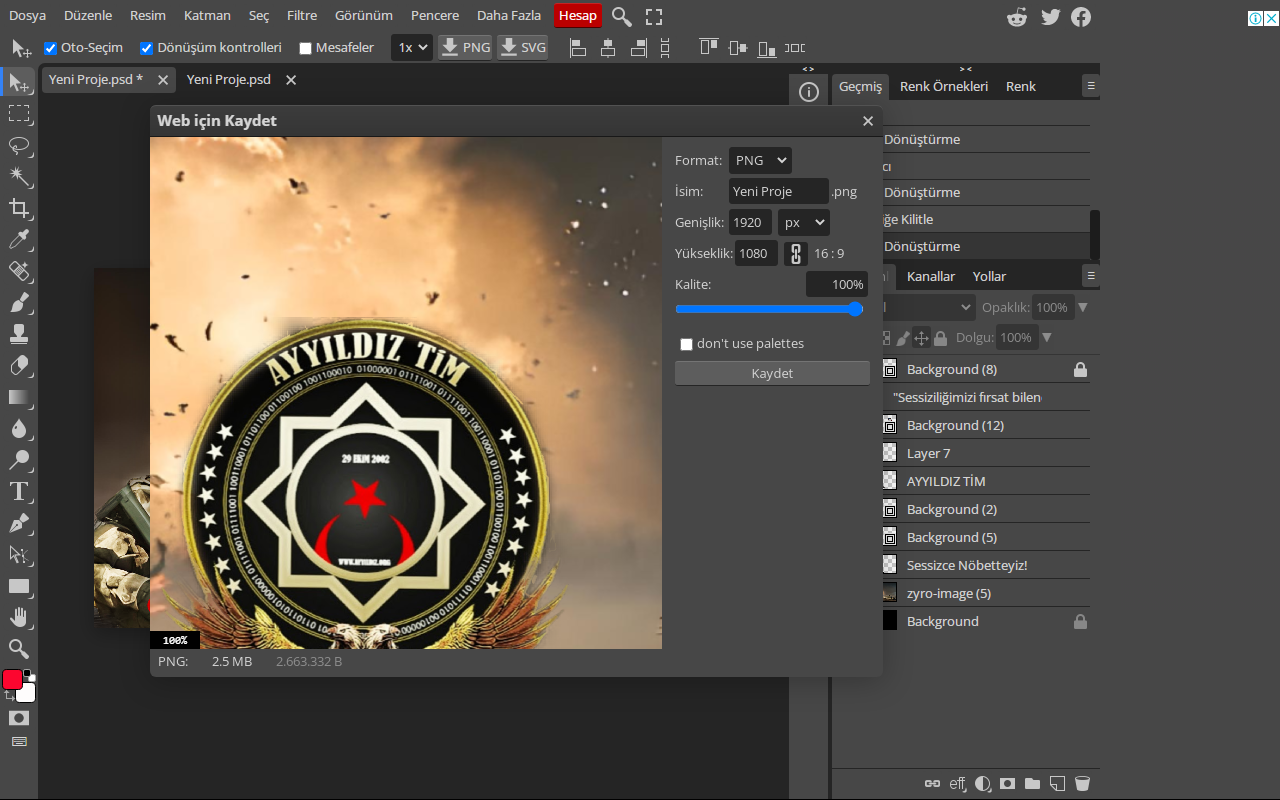This screenshot has width=1280, height=800.
Task: Open blend mode dropdown in Layers panel
Action: pyautogui.click(x=929, y=308)
